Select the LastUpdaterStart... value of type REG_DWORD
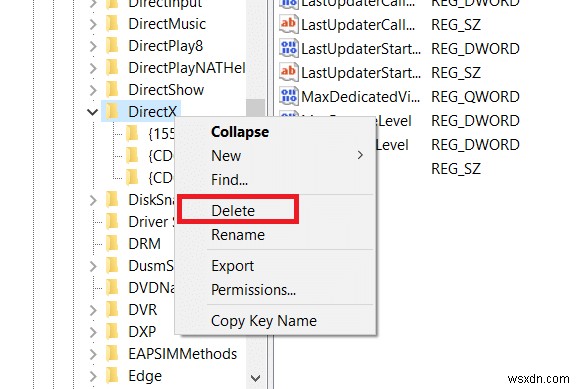This screenshot has height=389, width=581. pos(361,49)
